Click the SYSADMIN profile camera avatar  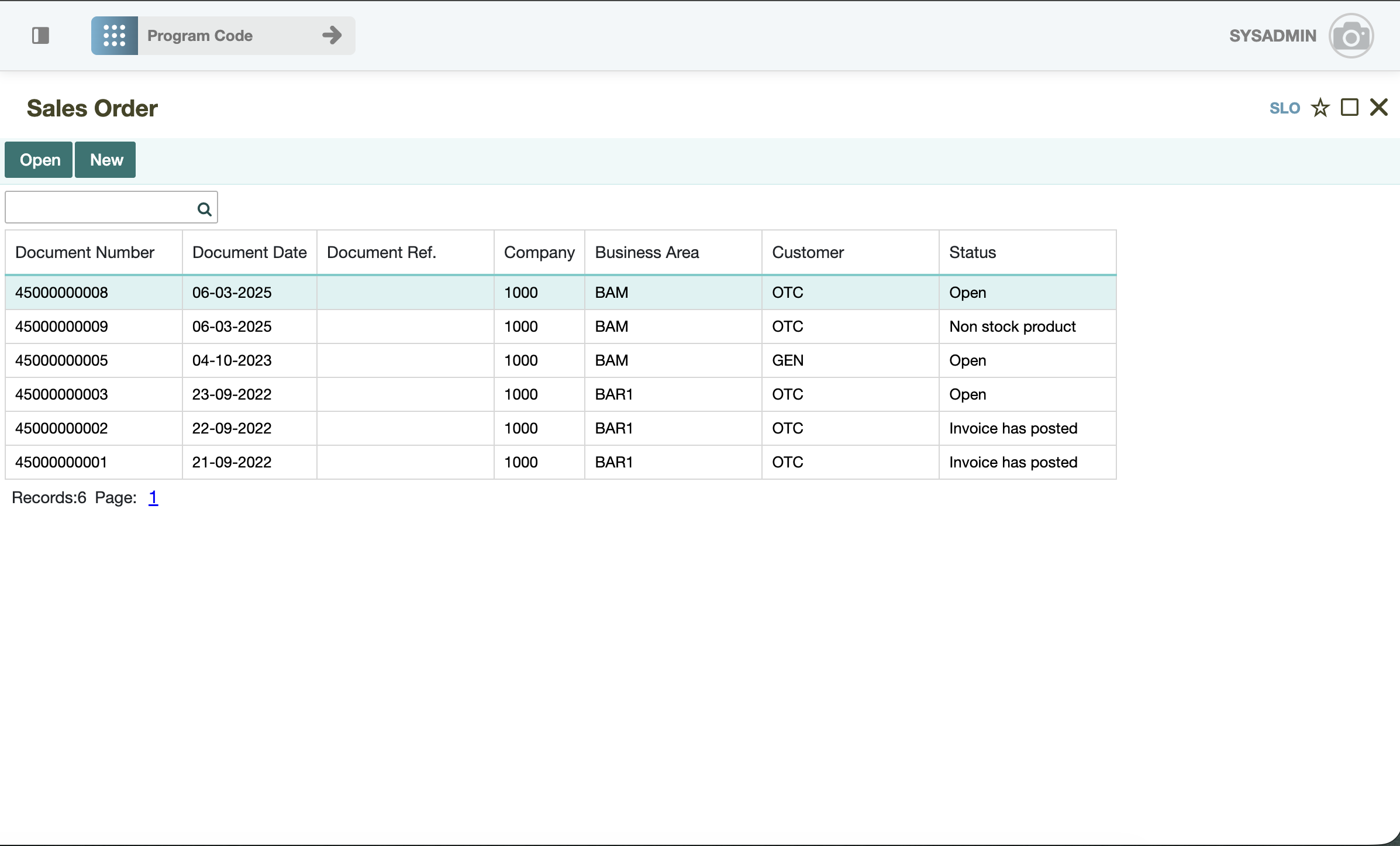[x=1350, y=36]
